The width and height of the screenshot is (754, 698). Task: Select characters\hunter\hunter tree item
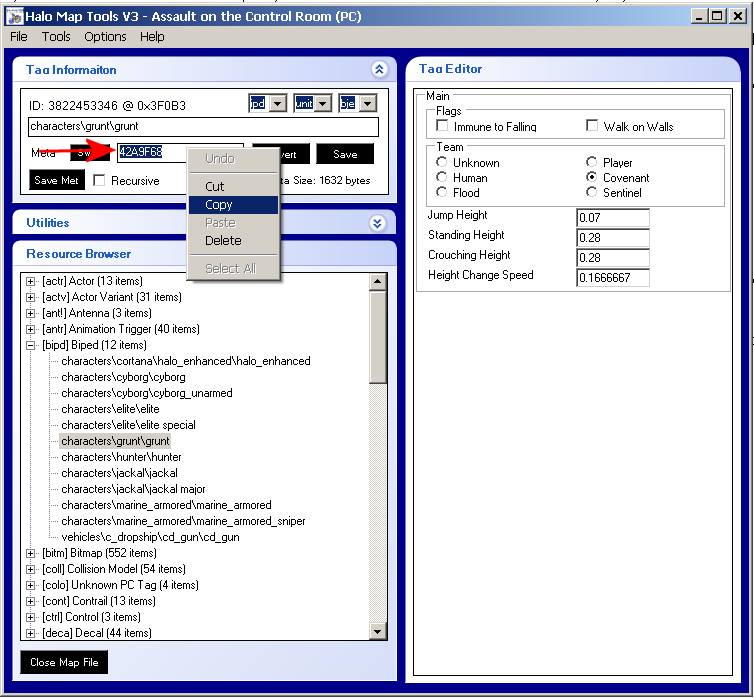point(121,457)
